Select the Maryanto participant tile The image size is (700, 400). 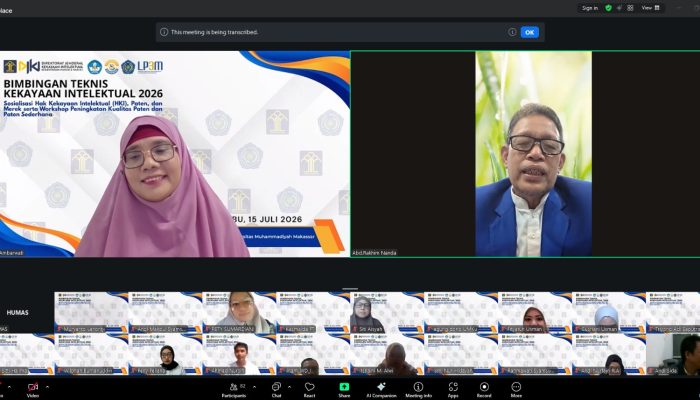91,312
